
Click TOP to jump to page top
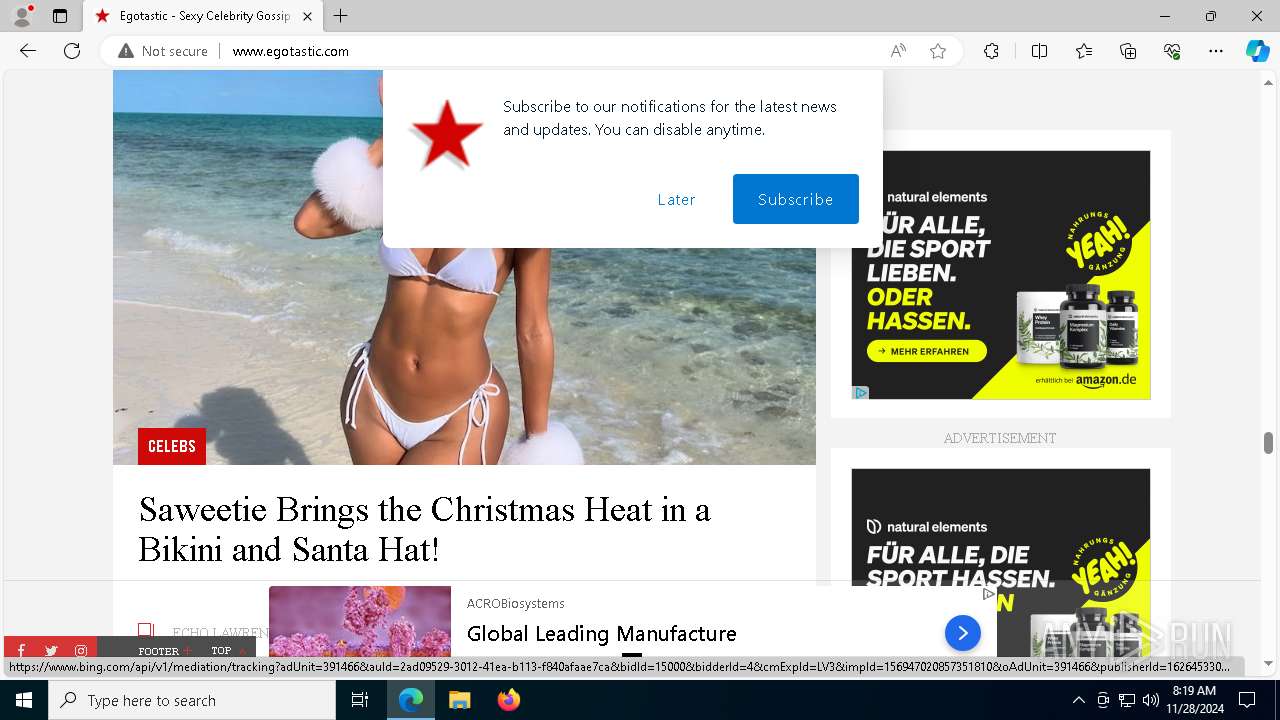tap(228, 651)
